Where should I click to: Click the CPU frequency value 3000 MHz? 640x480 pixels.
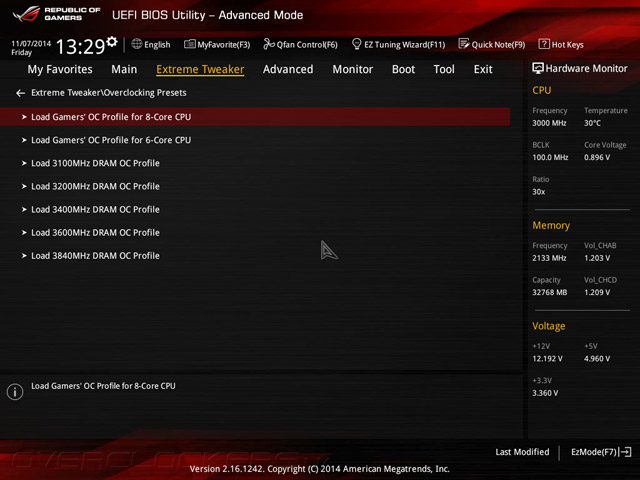(549, 123)
